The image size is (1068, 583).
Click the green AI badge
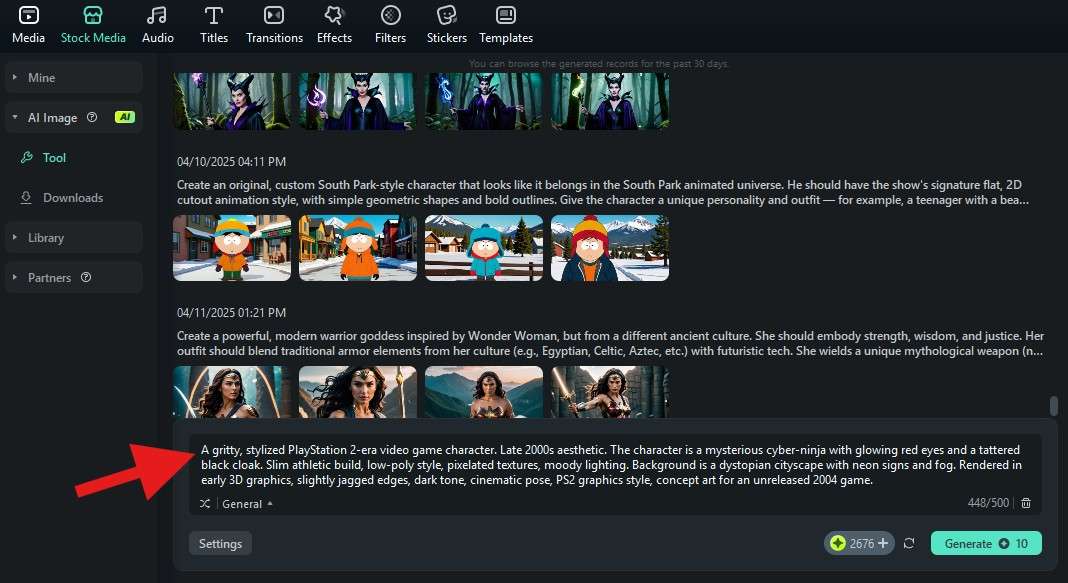pyautogui.click(x=125, y=117)
